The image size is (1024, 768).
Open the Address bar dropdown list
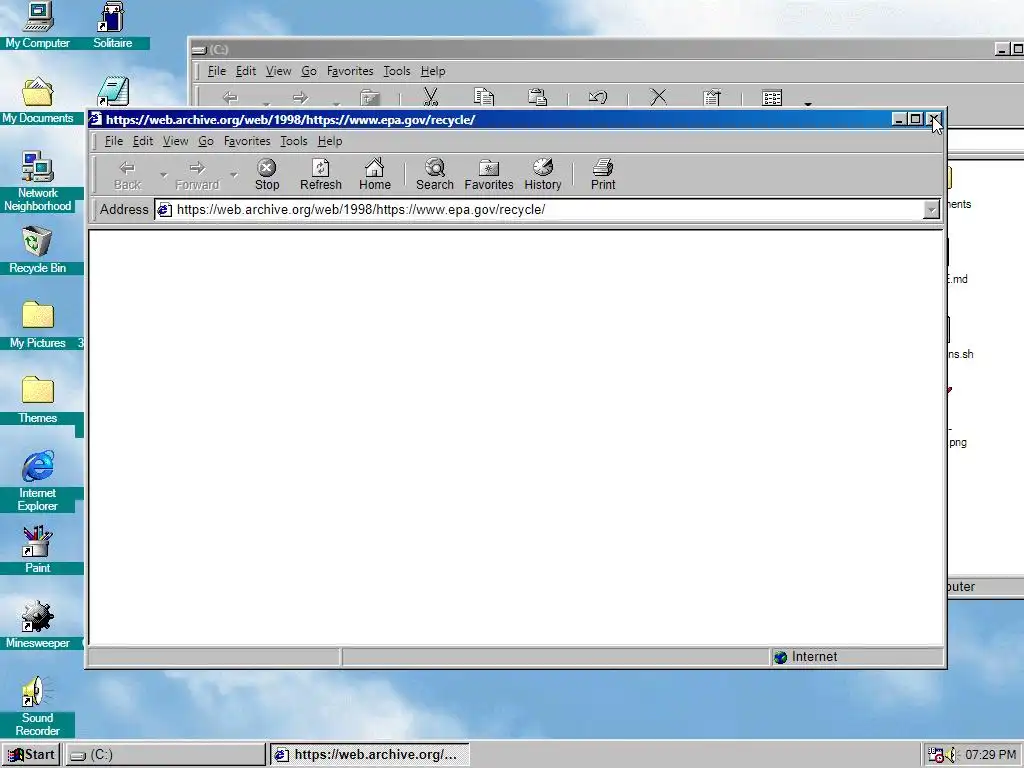point(931,210)
